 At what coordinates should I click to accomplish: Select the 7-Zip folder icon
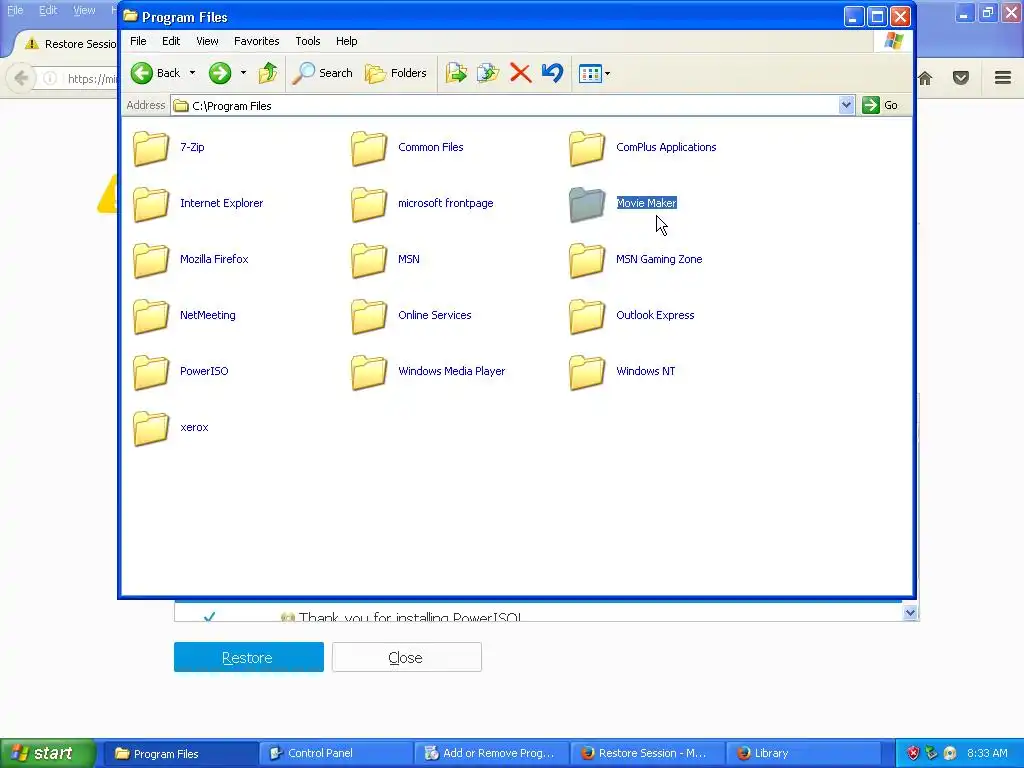point(151,148)
